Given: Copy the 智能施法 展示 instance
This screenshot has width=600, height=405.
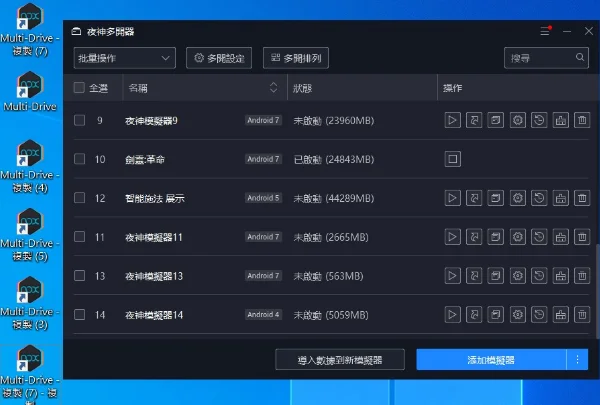Looking at the screenshot, I should [496, 198].
